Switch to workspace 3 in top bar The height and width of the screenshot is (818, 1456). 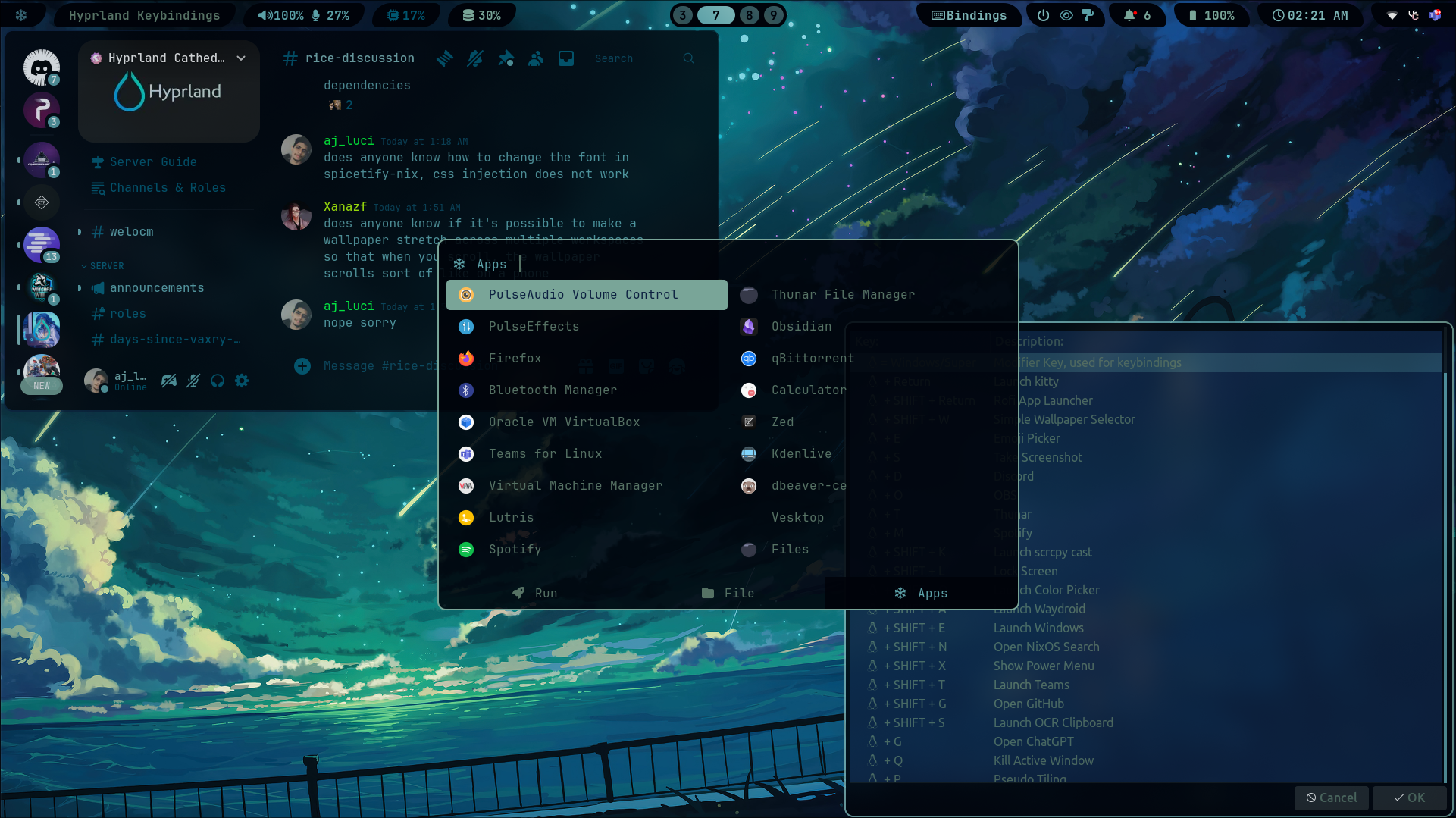coord(683,15)
